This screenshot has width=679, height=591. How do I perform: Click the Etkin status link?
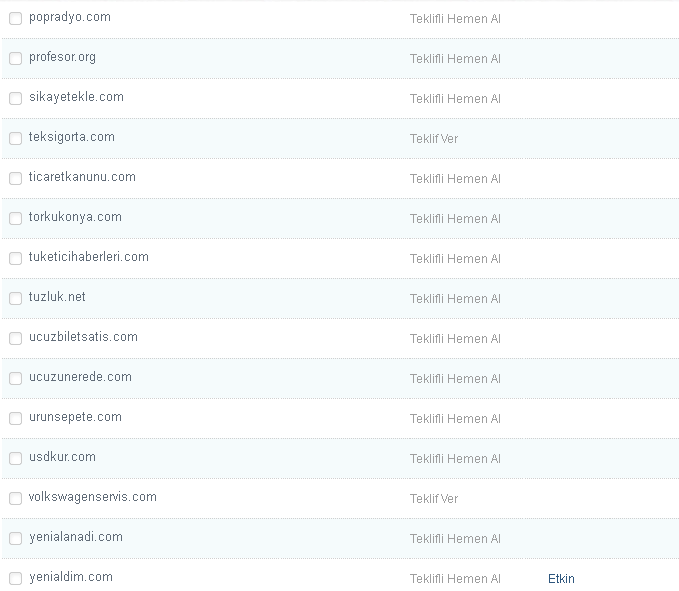tap(561, 579)
